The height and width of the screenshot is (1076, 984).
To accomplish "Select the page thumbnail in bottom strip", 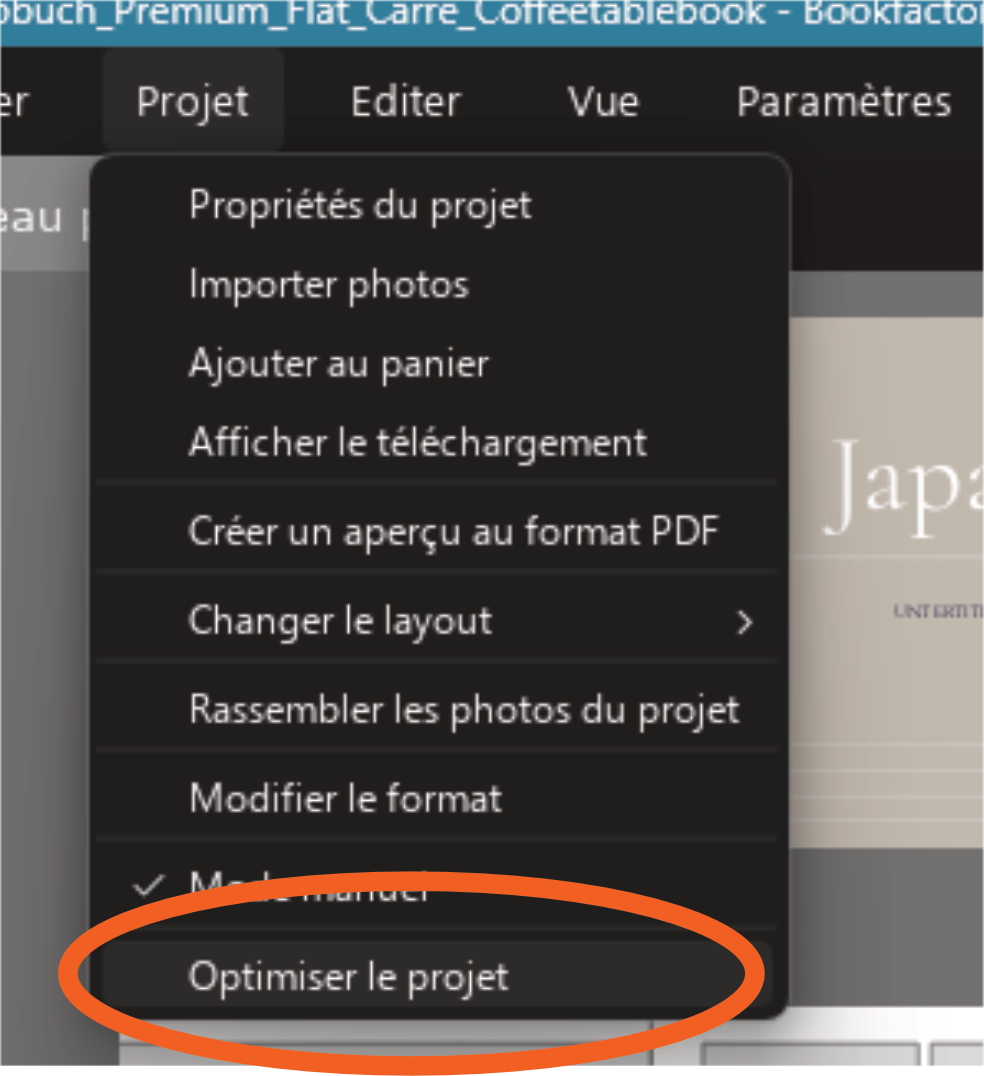I will pos(810,1057).
